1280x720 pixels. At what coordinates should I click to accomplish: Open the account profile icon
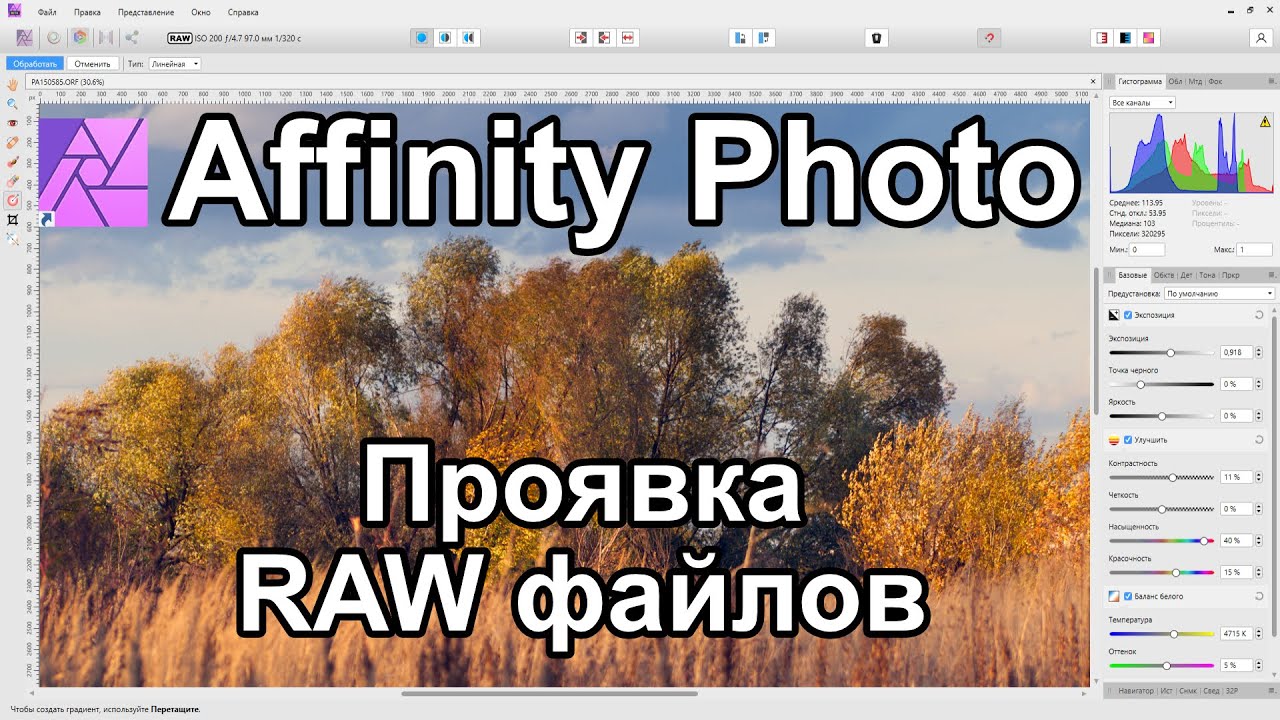pos(1260,38)
